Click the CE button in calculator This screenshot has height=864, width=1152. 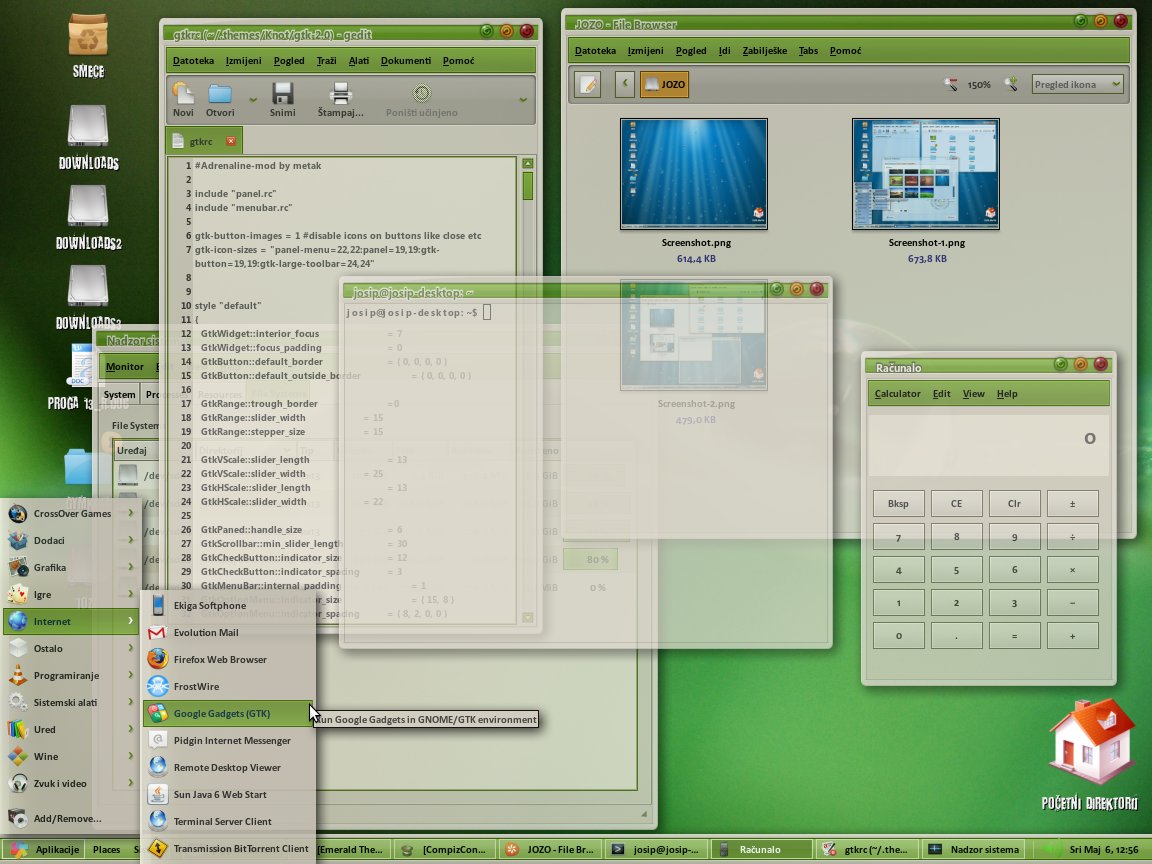pyautogui.click(x=956, y=503)
